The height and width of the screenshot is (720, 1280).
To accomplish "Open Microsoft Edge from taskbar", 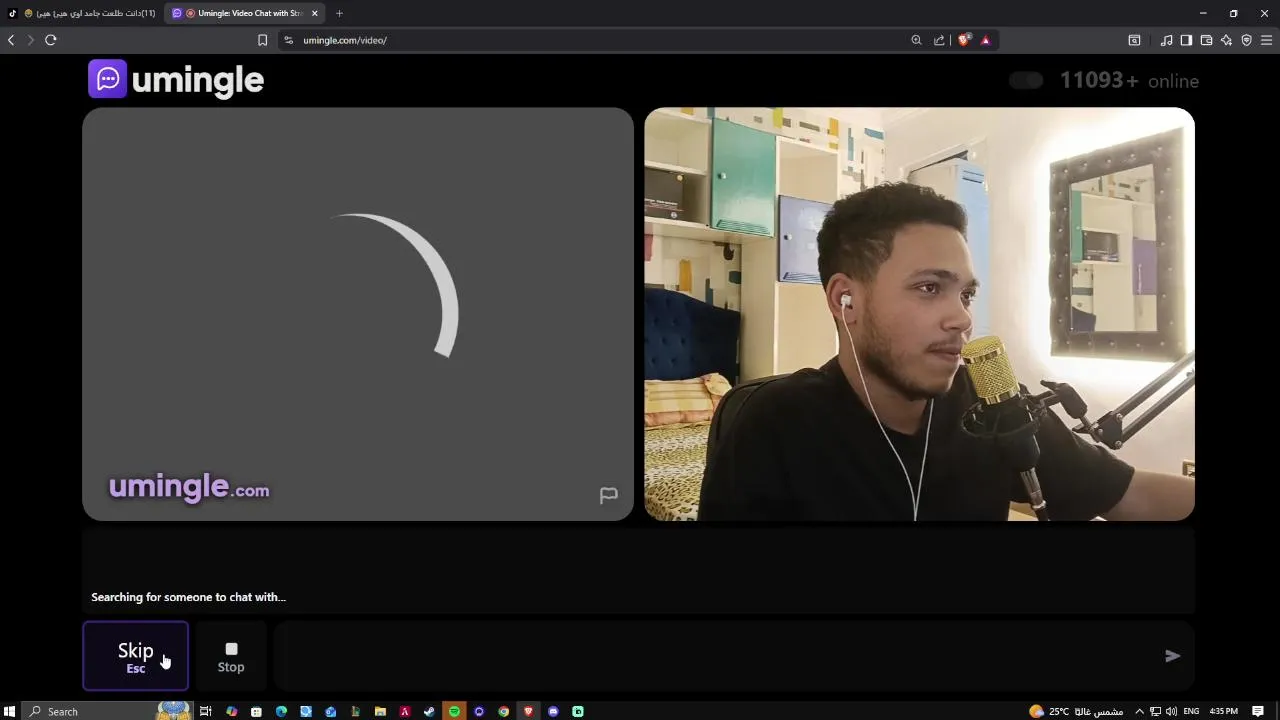I will 281,711.
